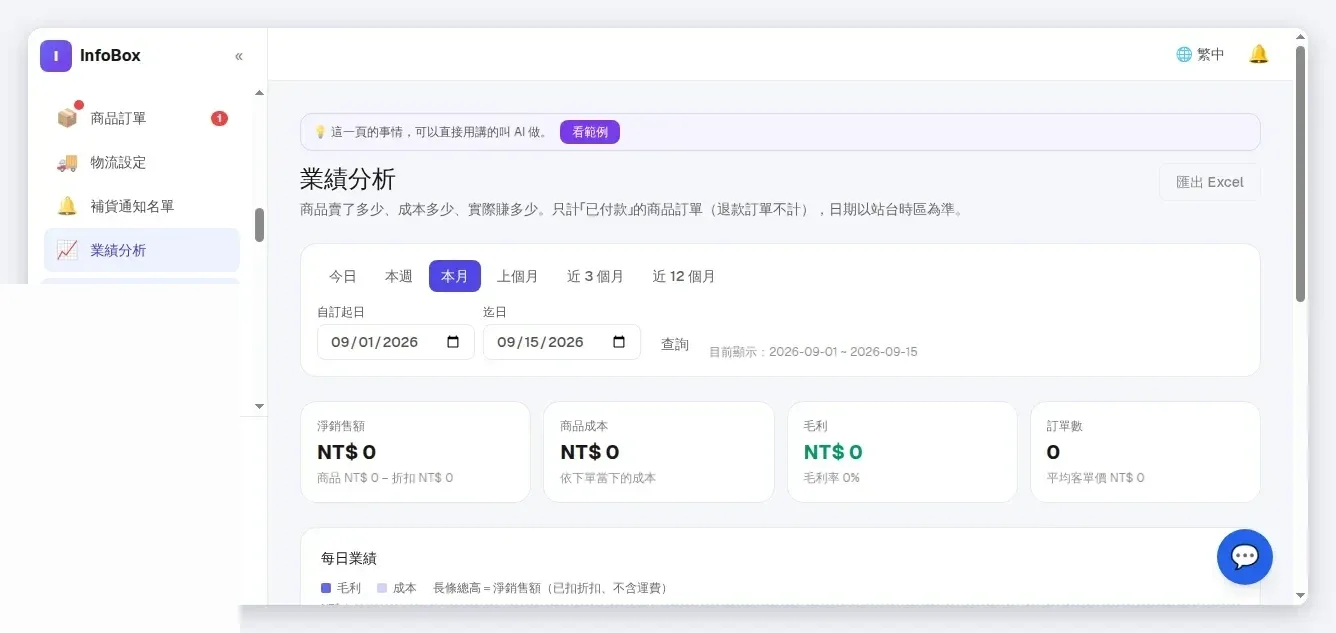Screen dimensions: 1336x633
Task: Click 商品 NT$ 0 − 折扣 NT$ 0 text
Action: click(x=385, y=478)
